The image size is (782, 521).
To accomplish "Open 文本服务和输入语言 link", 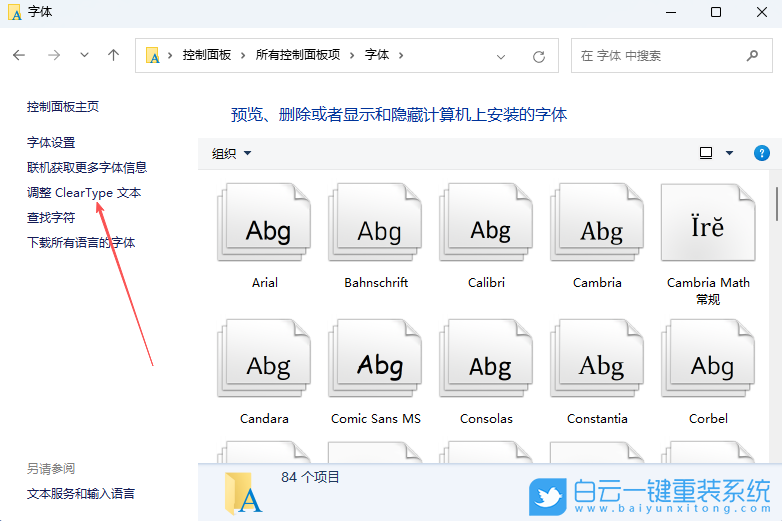I will (x=81, y=494).
